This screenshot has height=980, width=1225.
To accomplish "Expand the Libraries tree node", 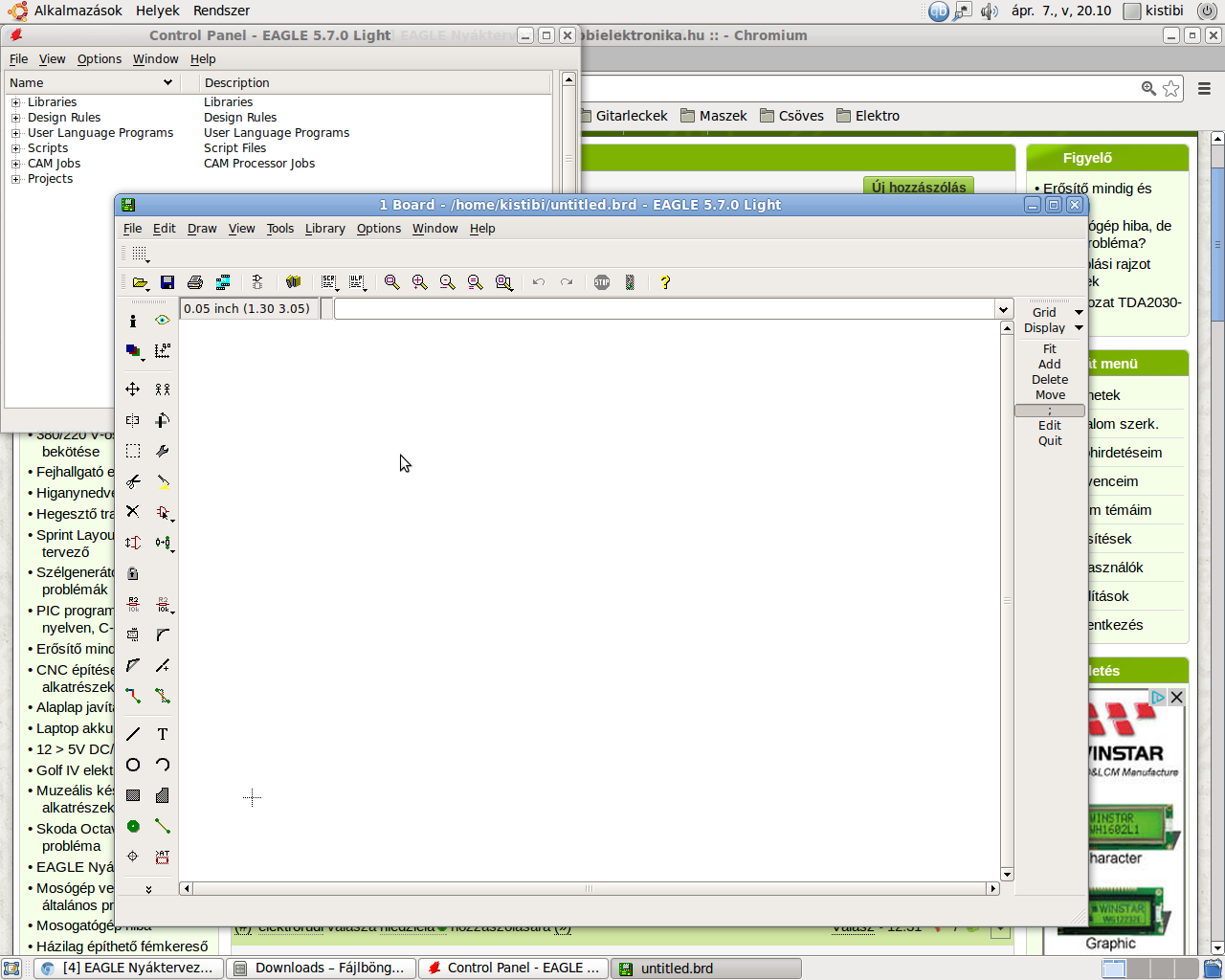I will coord(15,102).
